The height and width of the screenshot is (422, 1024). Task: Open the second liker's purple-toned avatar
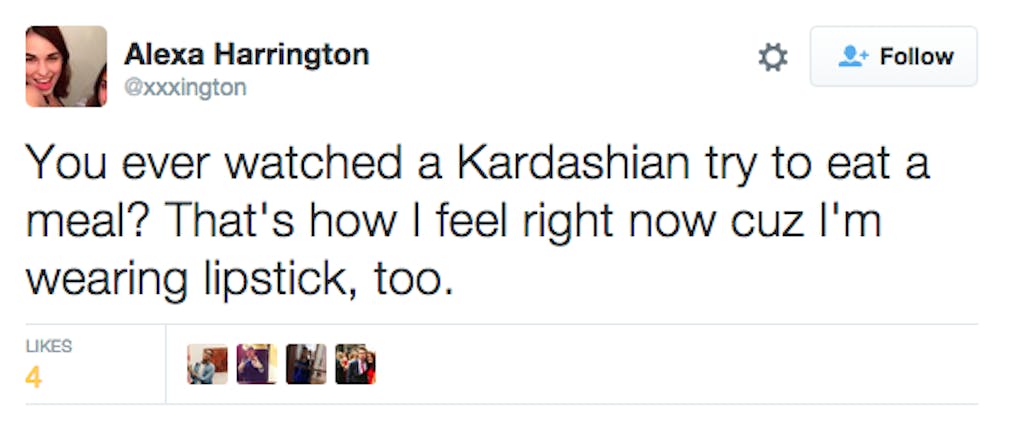257,364
